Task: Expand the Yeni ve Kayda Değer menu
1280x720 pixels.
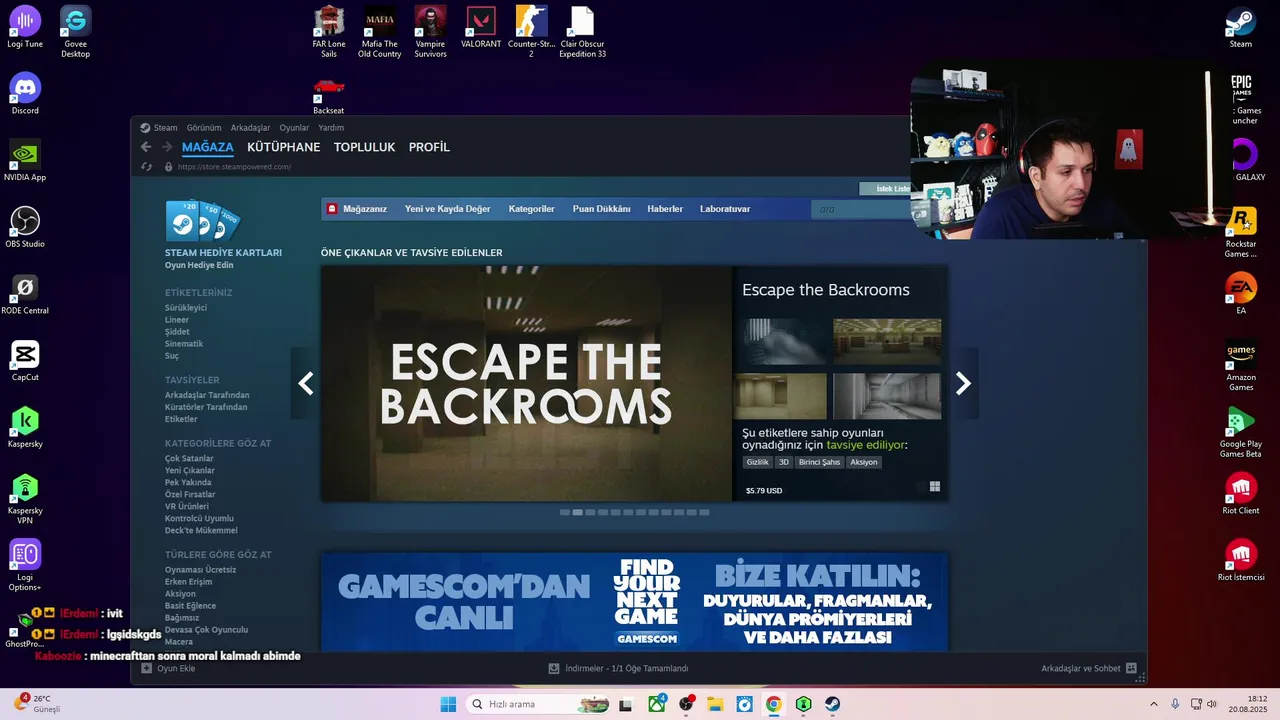Action: (448, 209)
